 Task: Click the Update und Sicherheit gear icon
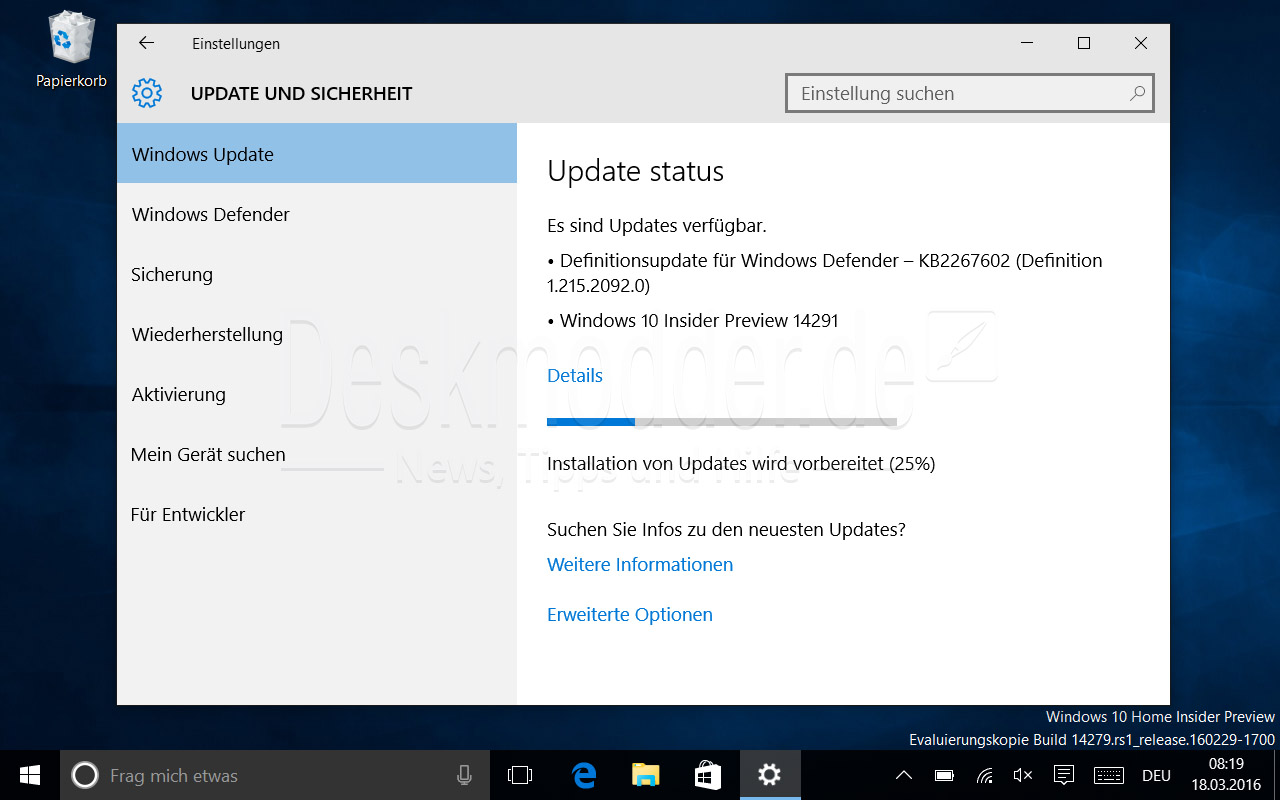146,93
